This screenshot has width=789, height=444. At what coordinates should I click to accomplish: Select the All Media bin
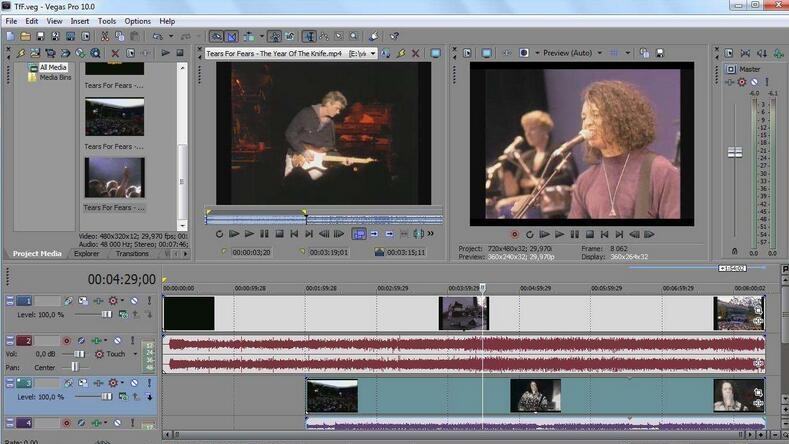pyautogui.click(x=52, y=67)
